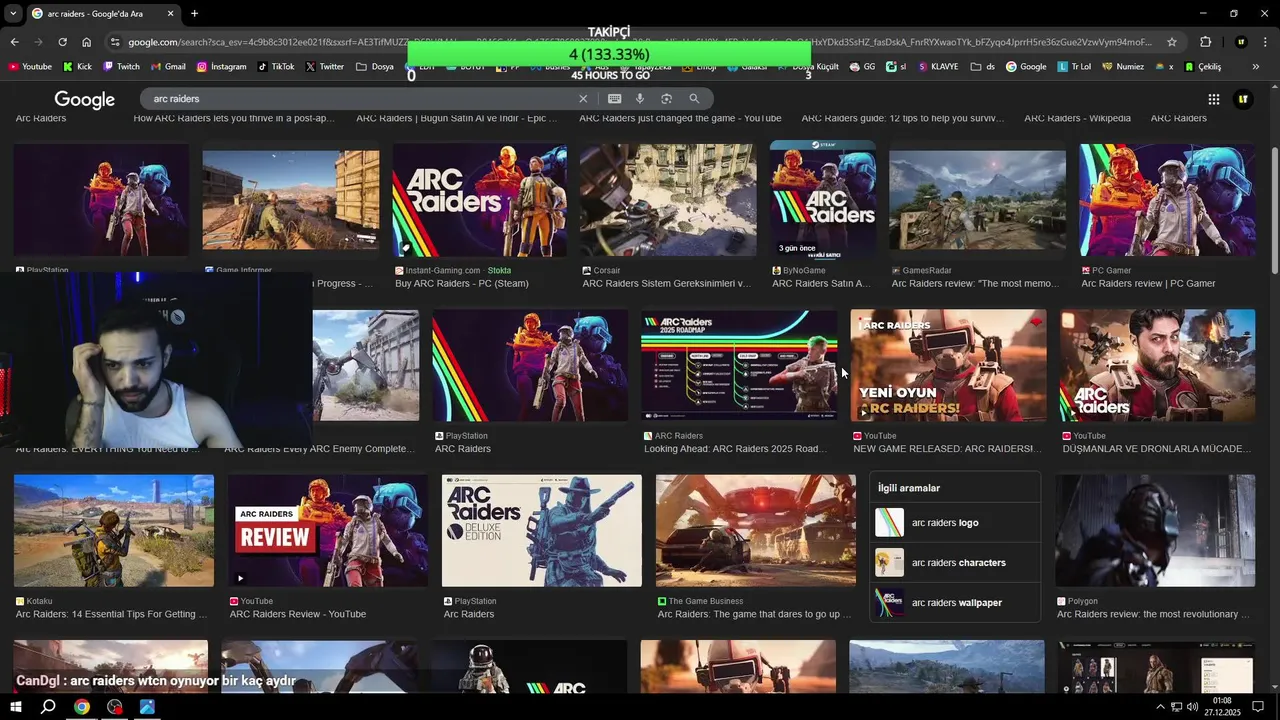Select related search 'arc raiders logo'
This screenshot has height=720, width=1280.
[955, 523]
